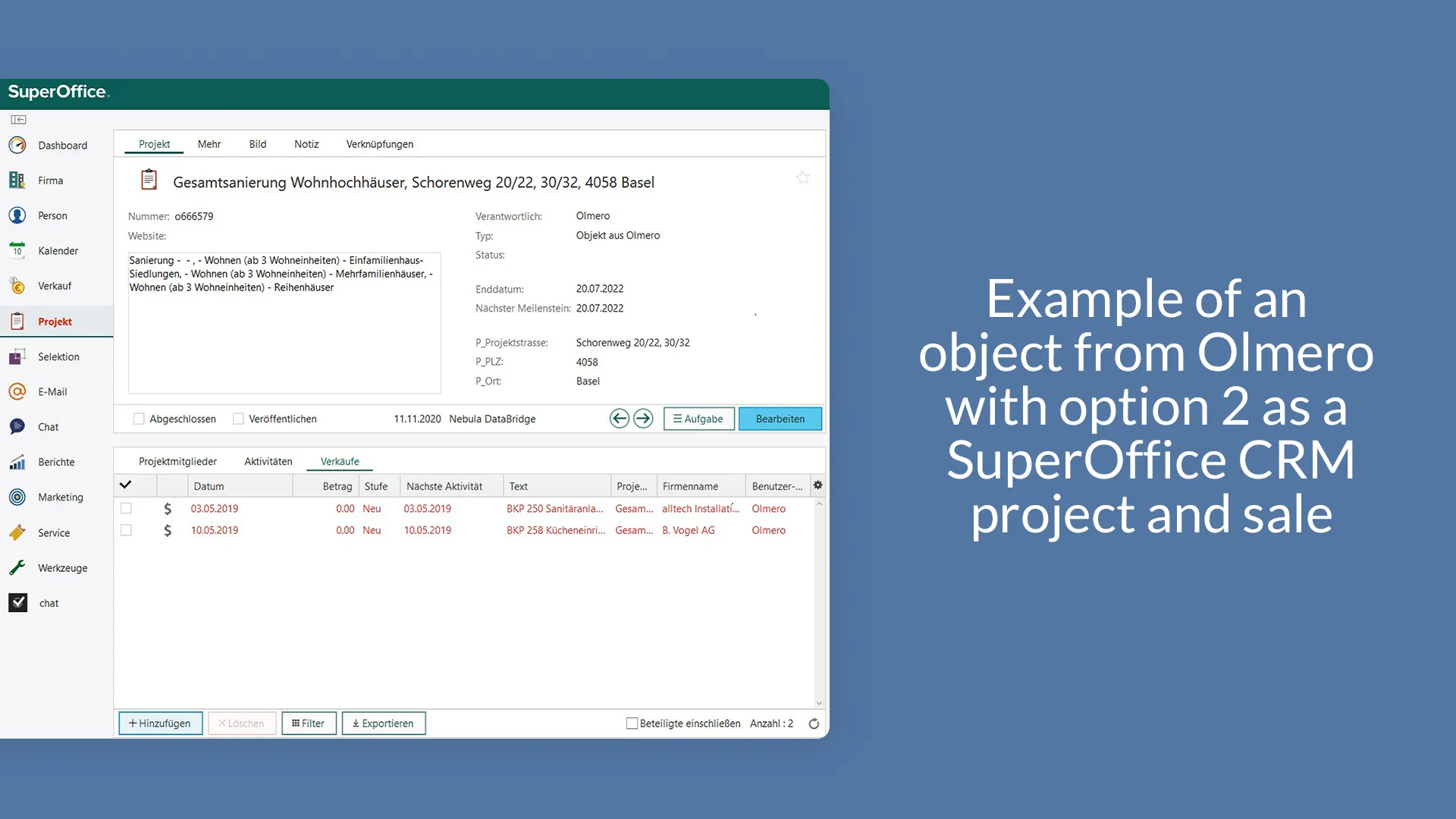Click the Exportieren button
Viewport: 1456px width, 819px height.
(383, 723)
